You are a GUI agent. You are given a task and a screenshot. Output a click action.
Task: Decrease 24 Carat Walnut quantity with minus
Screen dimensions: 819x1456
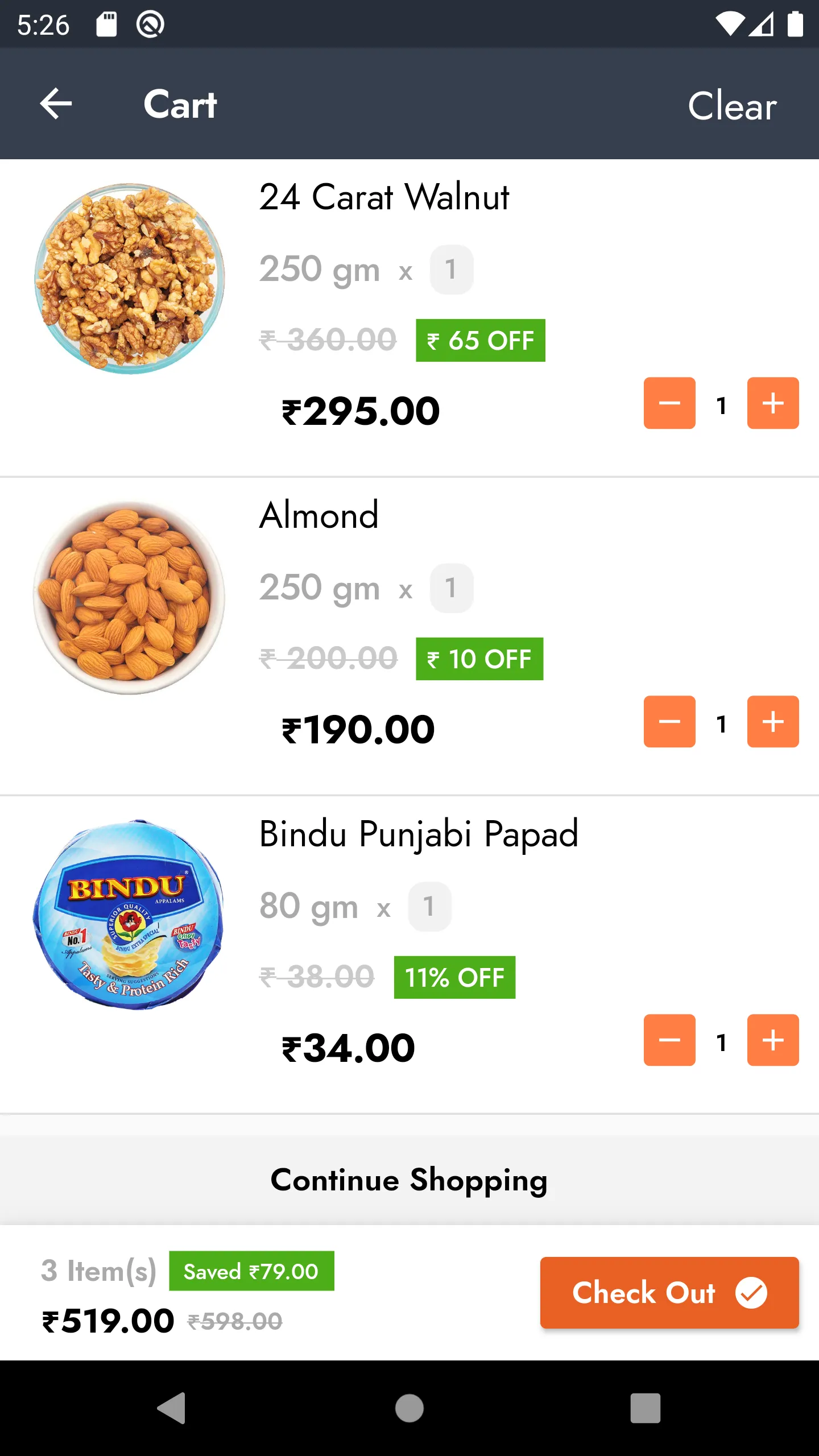click(669, 403)
